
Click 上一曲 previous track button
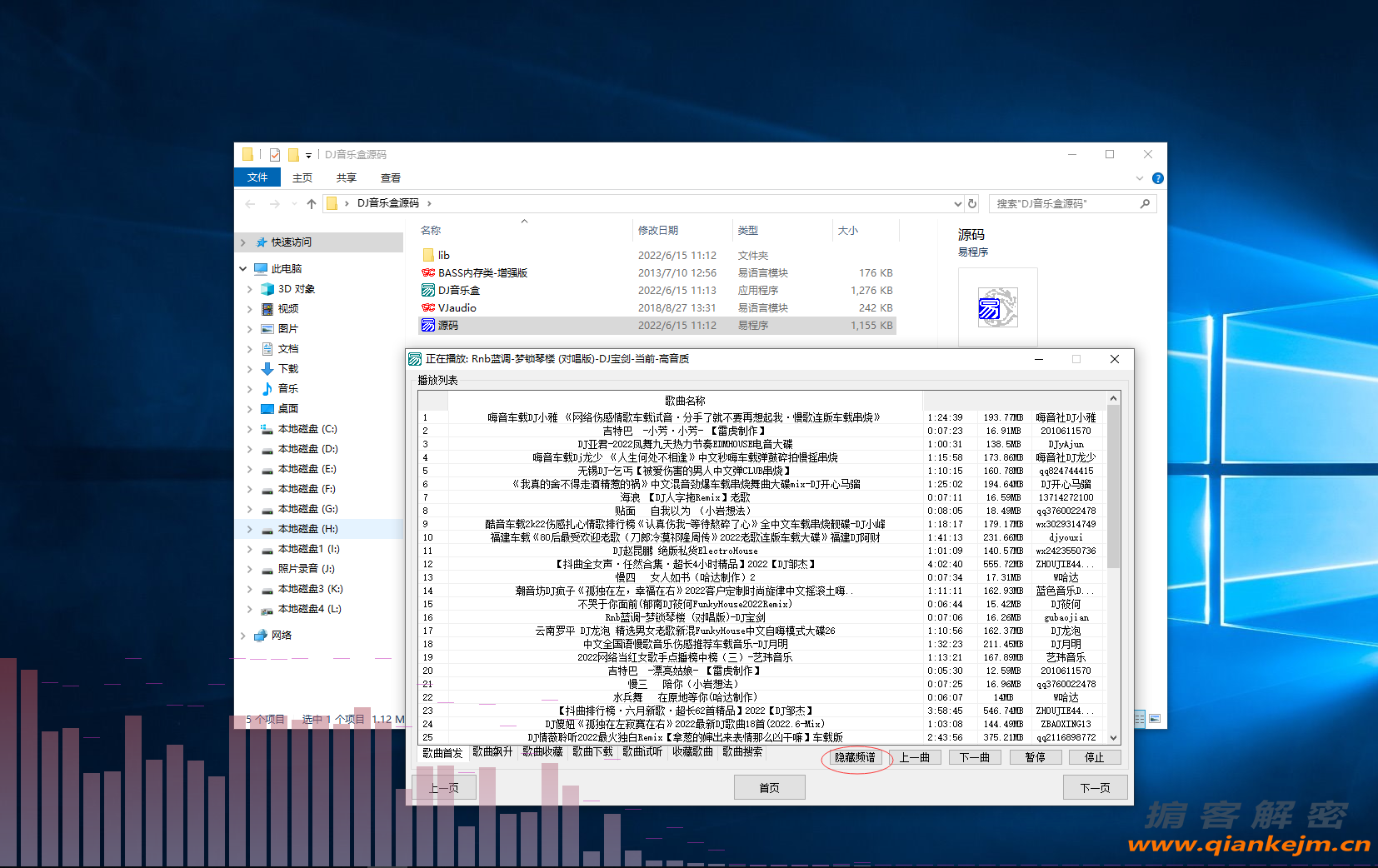point(915,757)
